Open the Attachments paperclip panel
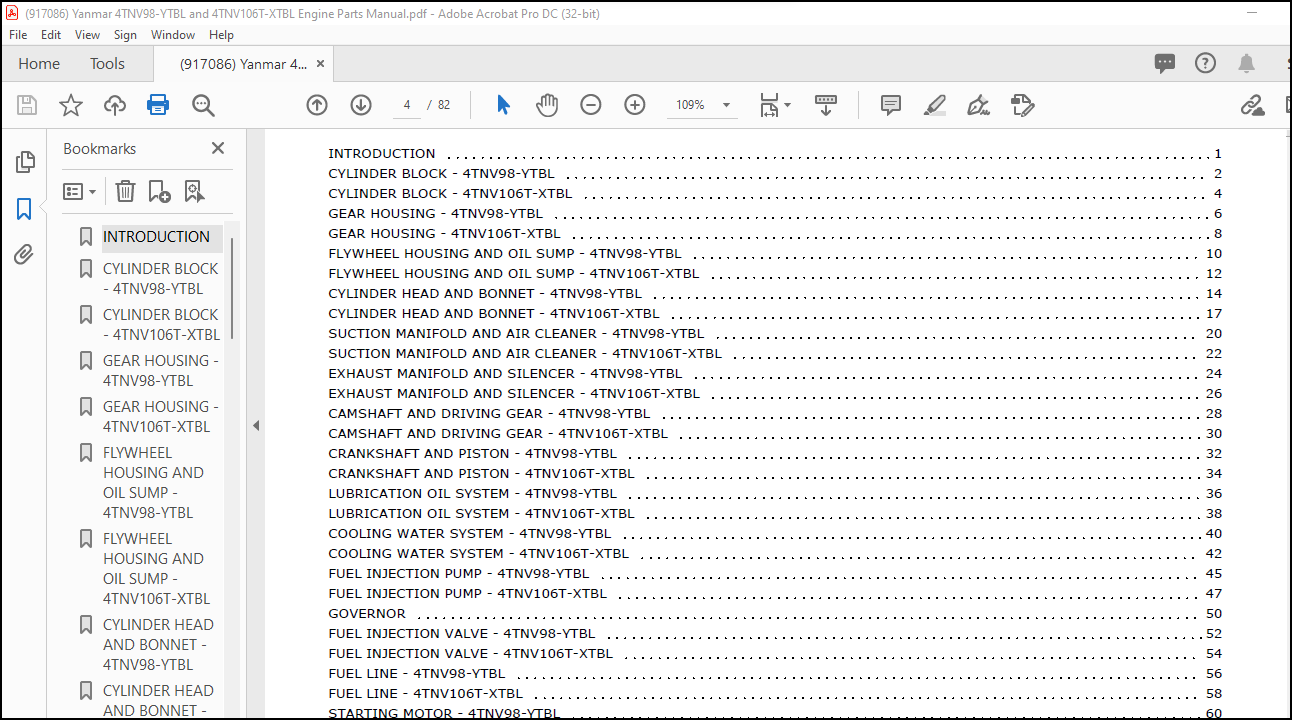 pyautogui.click(x=24, y=255)
